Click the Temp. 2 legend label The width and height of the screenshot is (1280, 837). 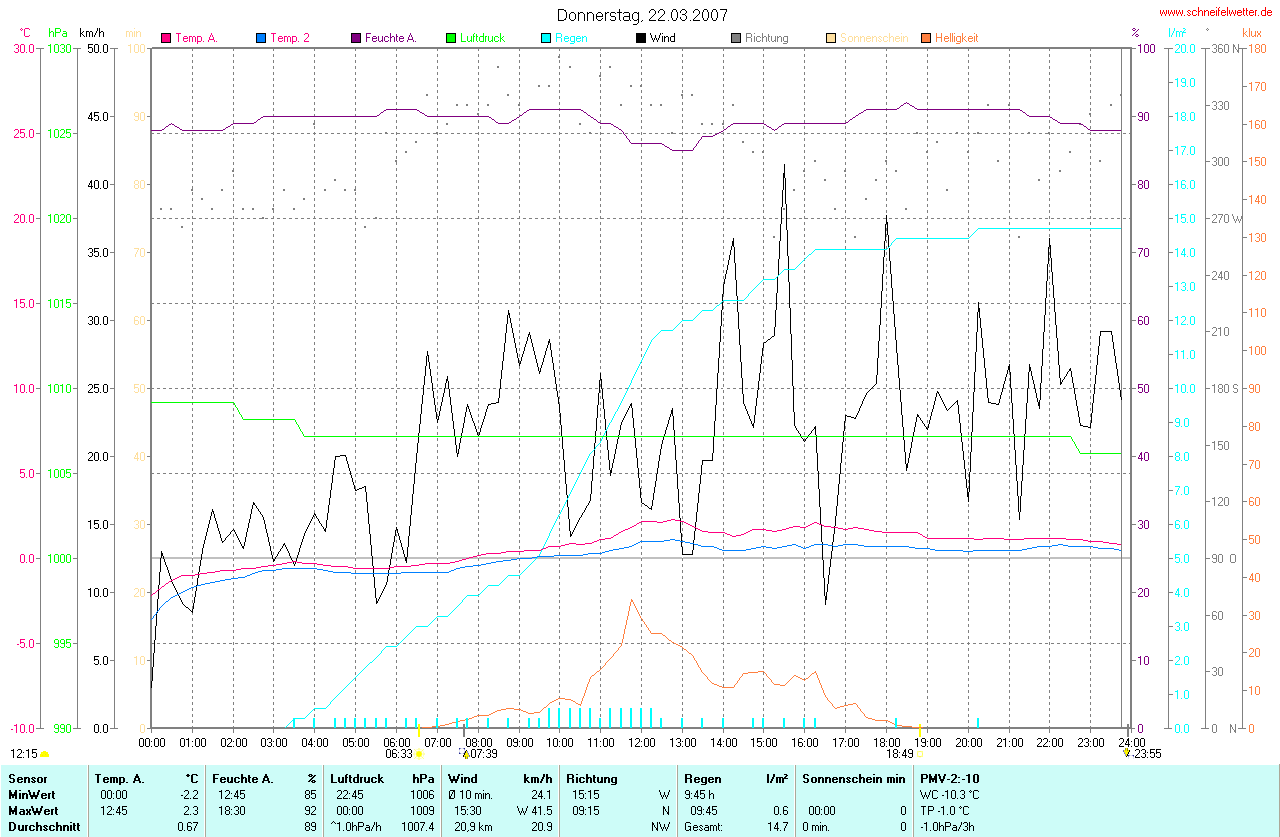(x=290, y=38)
